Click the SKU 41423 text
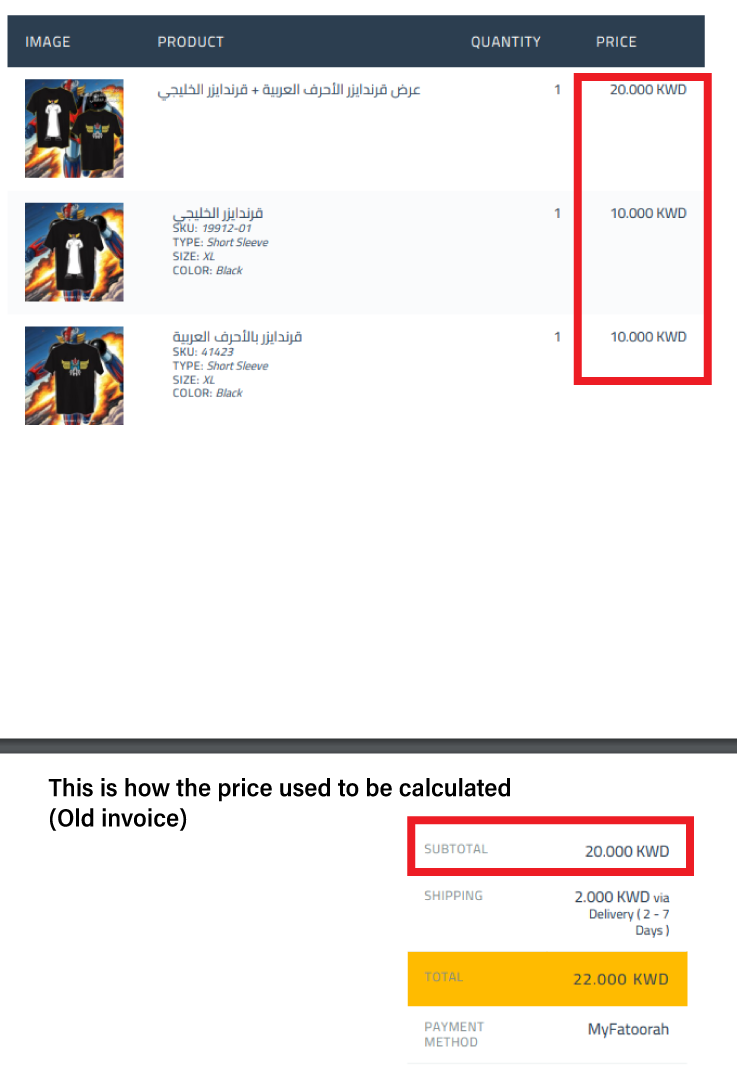 203,352
